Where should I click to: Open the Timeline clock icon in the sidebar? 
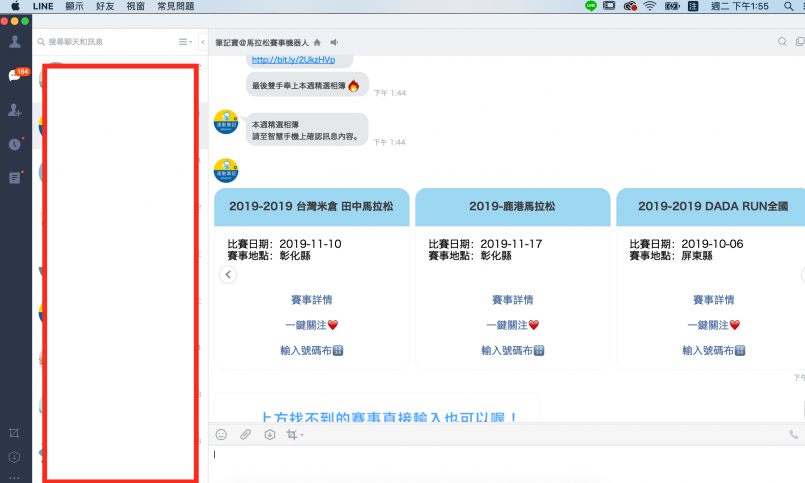15,144
